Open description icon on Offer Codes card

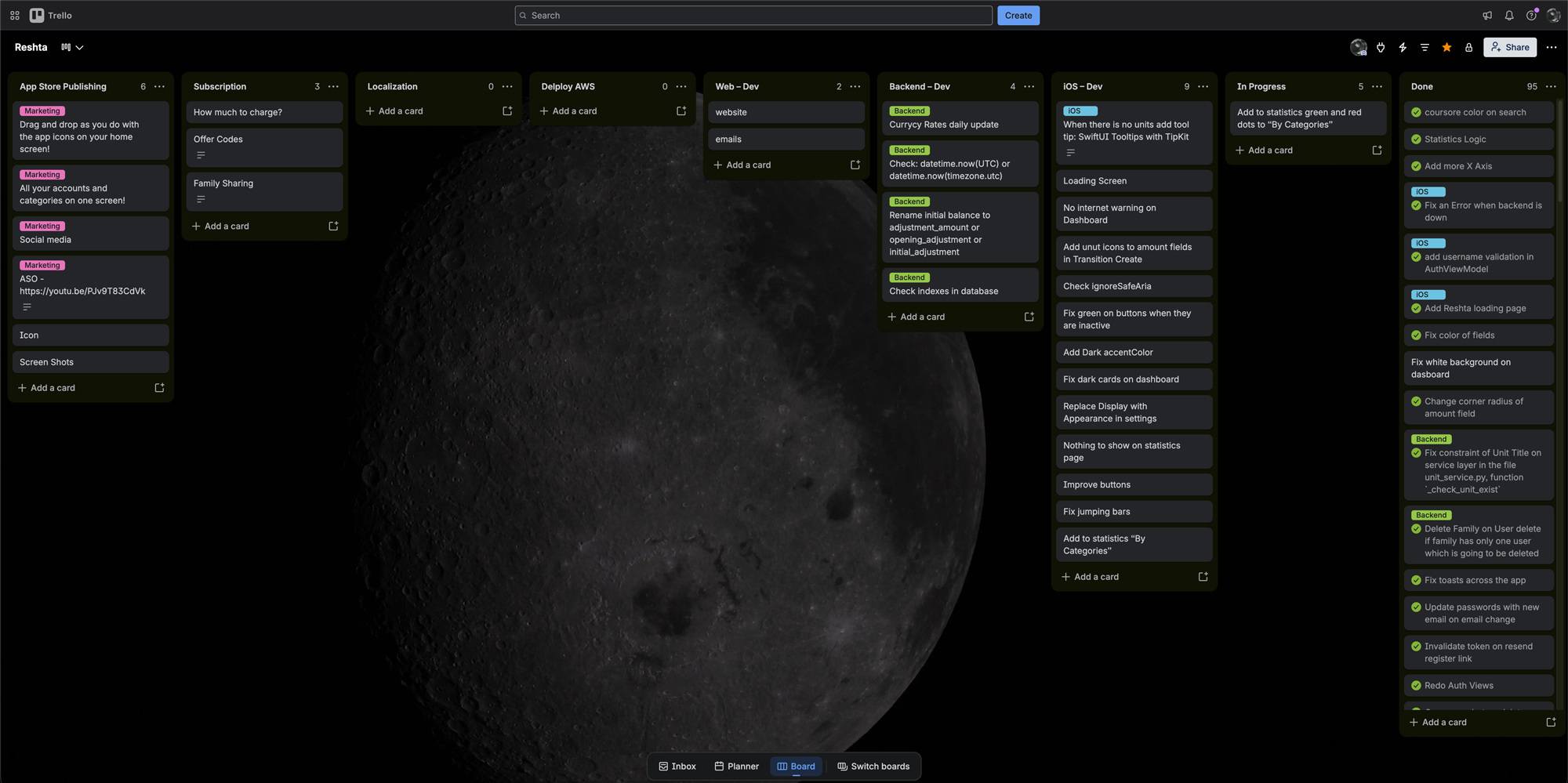tap(201, 155)
